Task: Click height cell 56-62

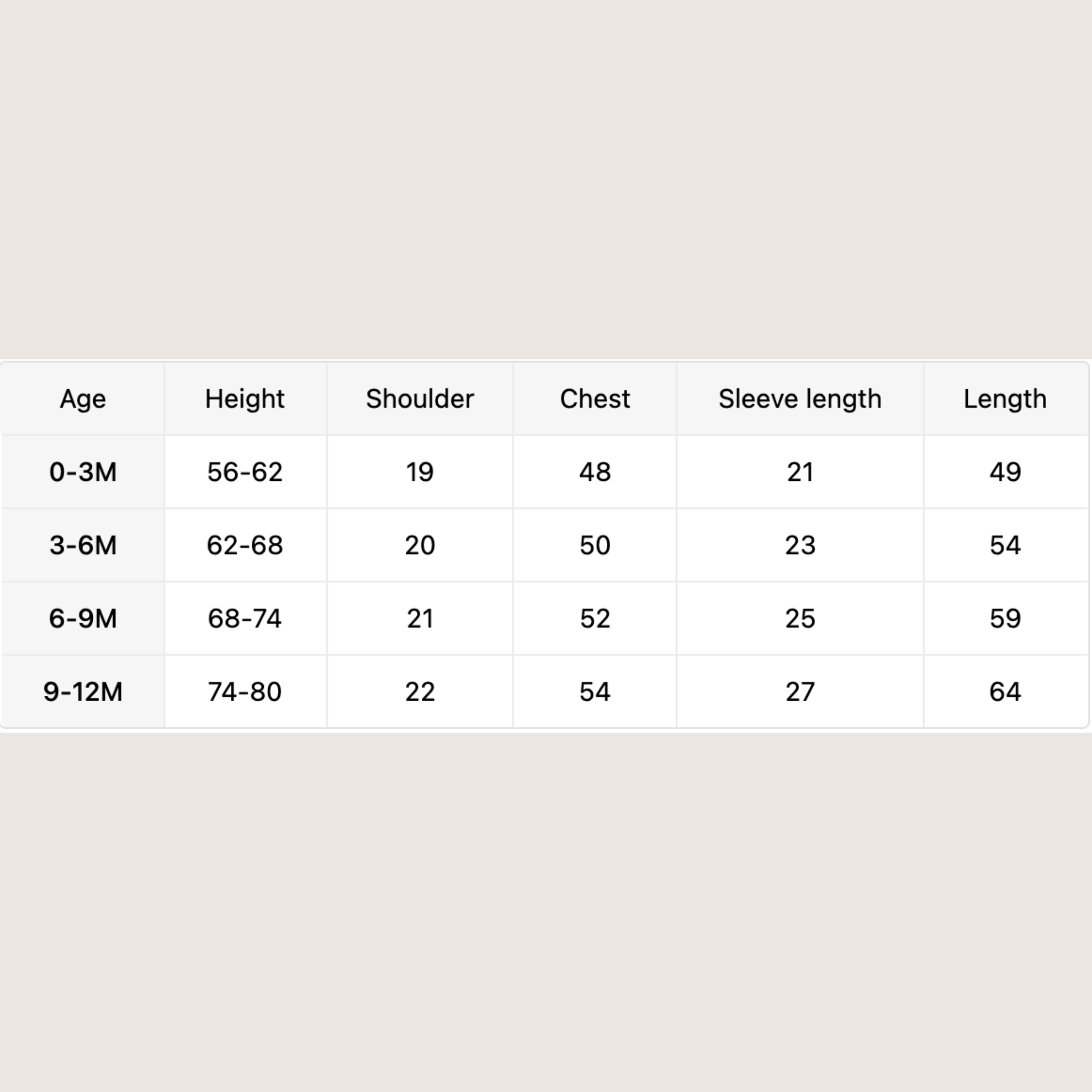Action: click(245, 472)
